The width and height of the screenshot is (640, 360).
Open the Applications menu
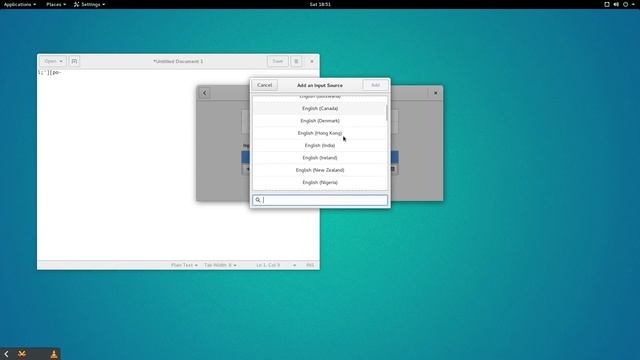click(x=20, y=4)
